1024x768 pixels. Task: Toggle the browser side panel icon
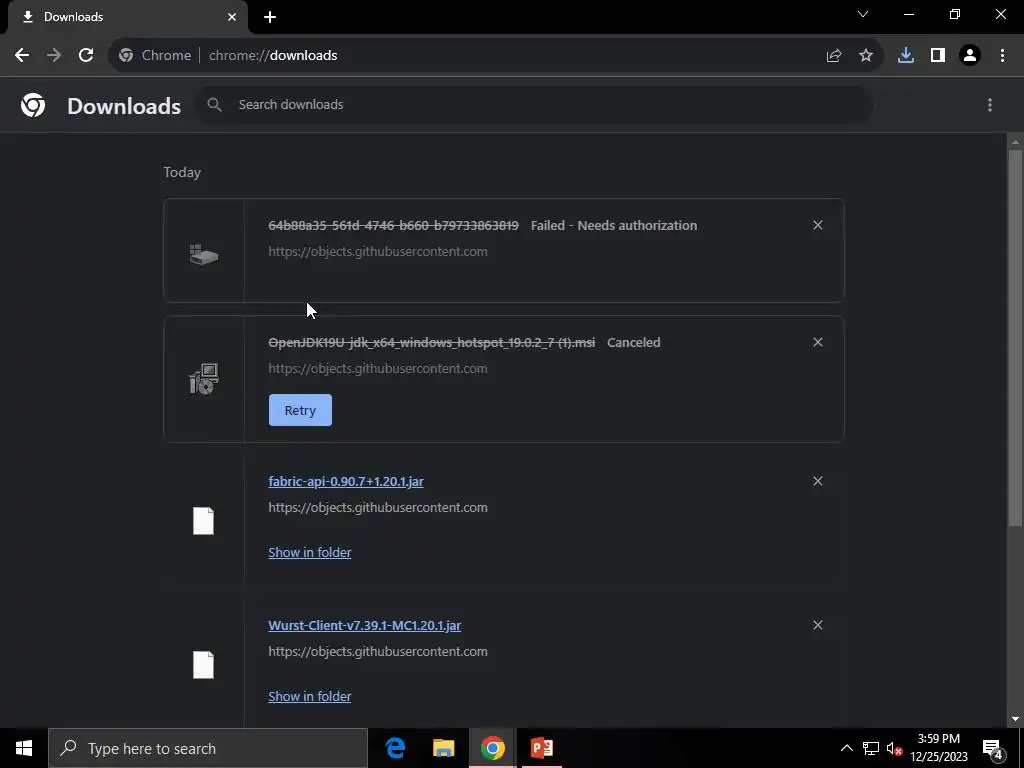(x=938, y=56)
